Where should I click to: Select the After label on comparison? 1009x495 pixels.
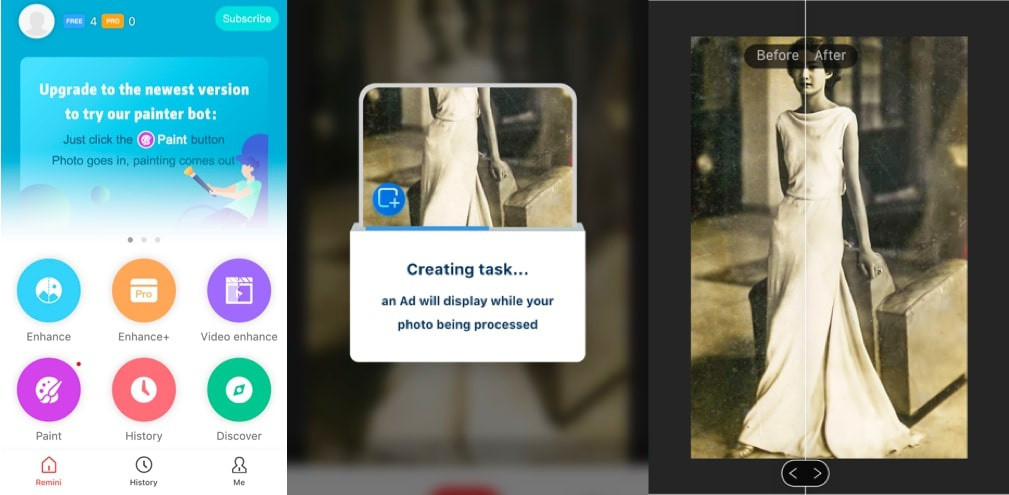pos(830,55)
